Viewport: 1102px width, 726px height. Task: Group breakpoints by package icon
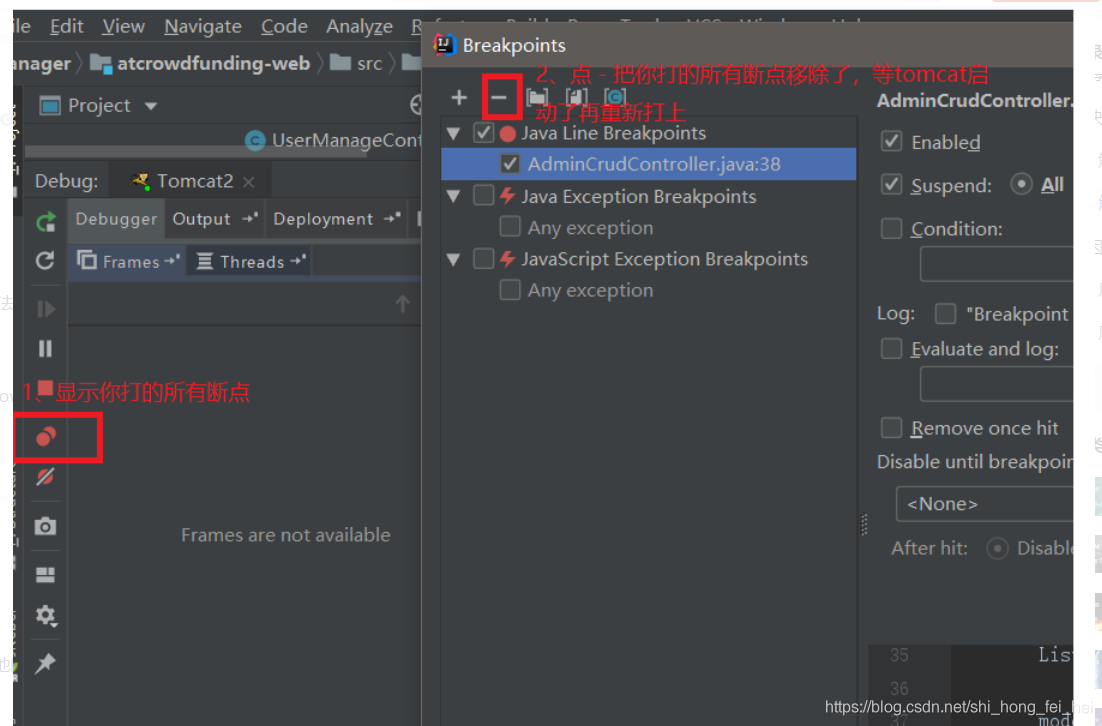(x=538, y=97)
